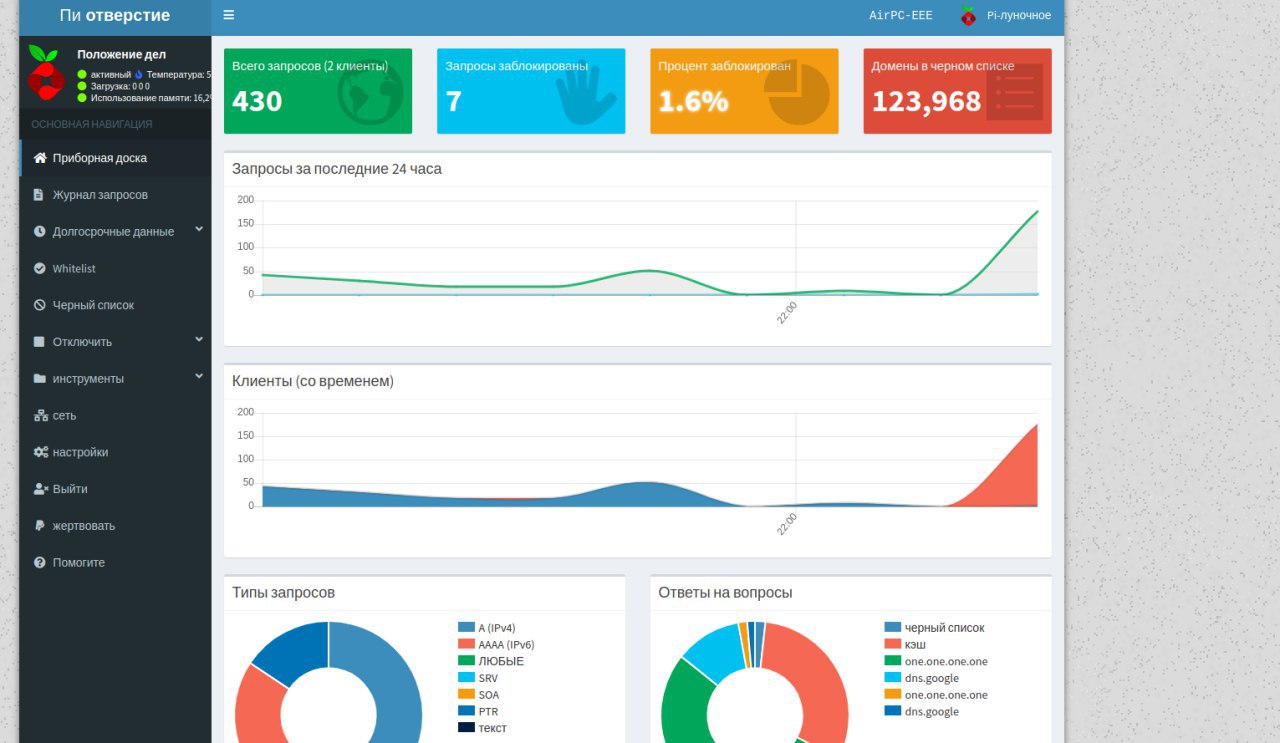Click the globe icon in total queries card
This screenshot has height=743, width=1280.
(371, 93)
